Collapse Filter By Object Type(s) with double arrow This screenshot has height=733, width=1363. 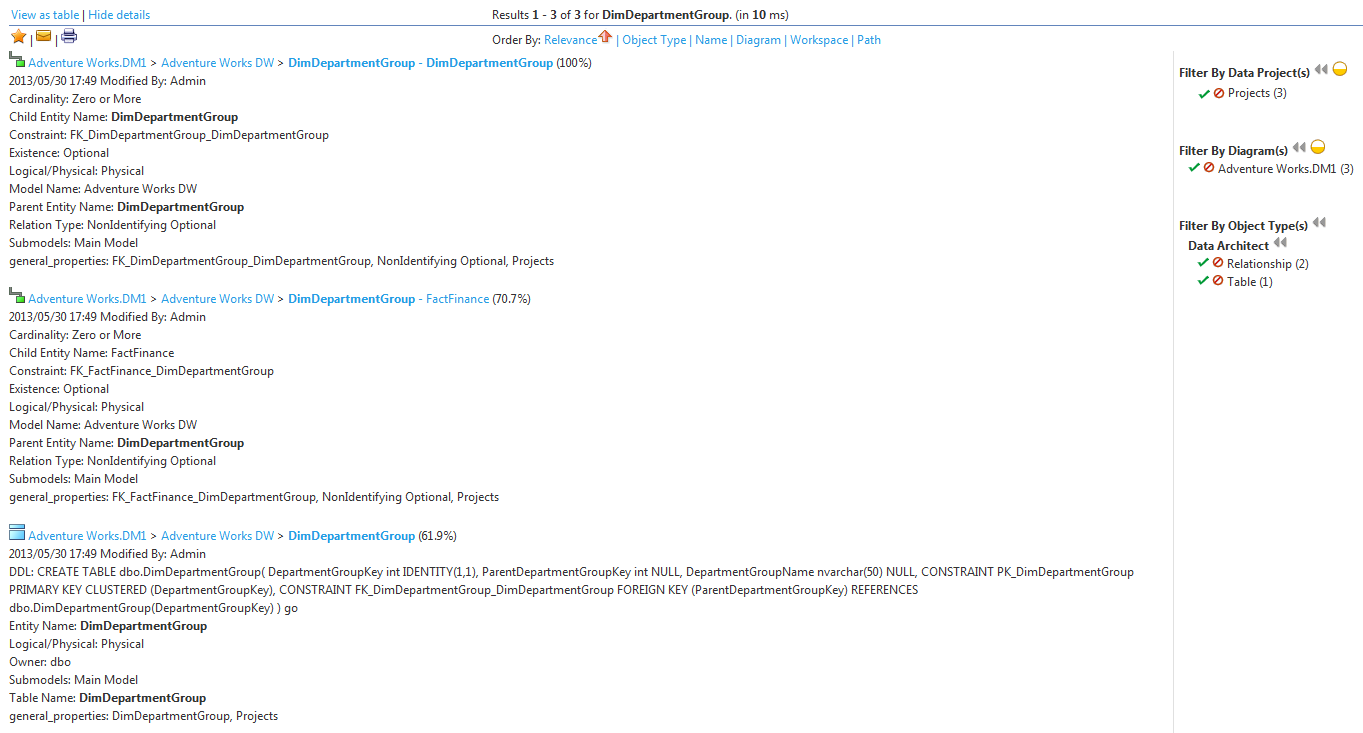coord(1319,223)
